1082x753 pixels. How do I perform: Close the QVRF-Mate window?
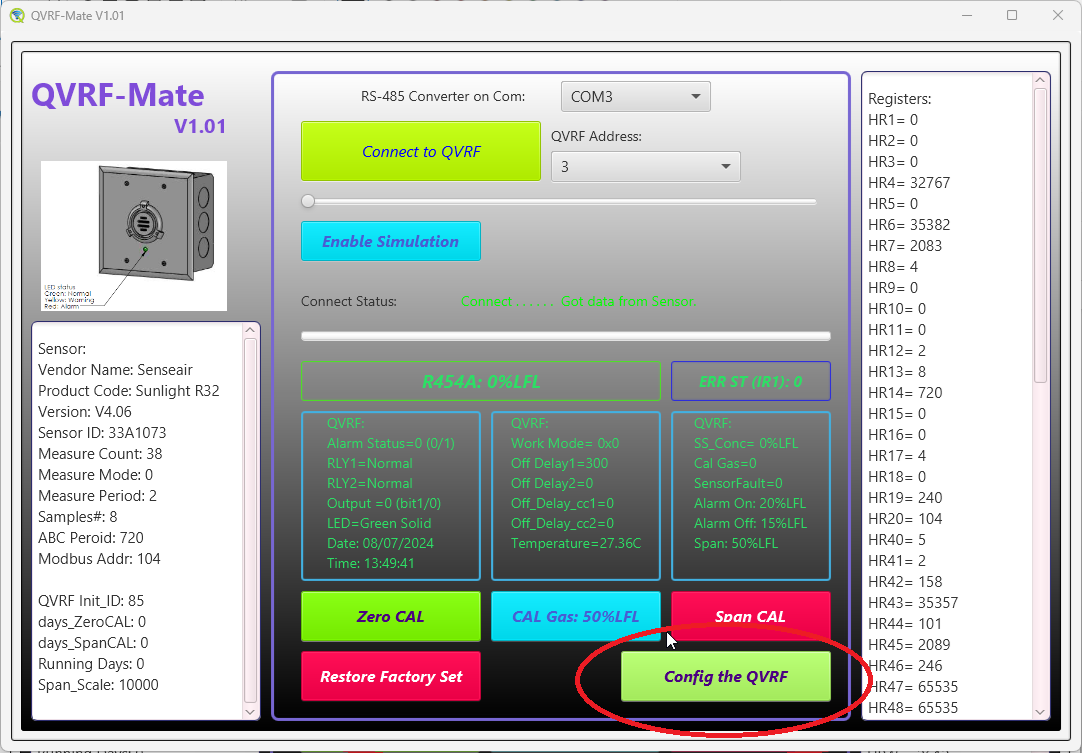[1057, 15]
